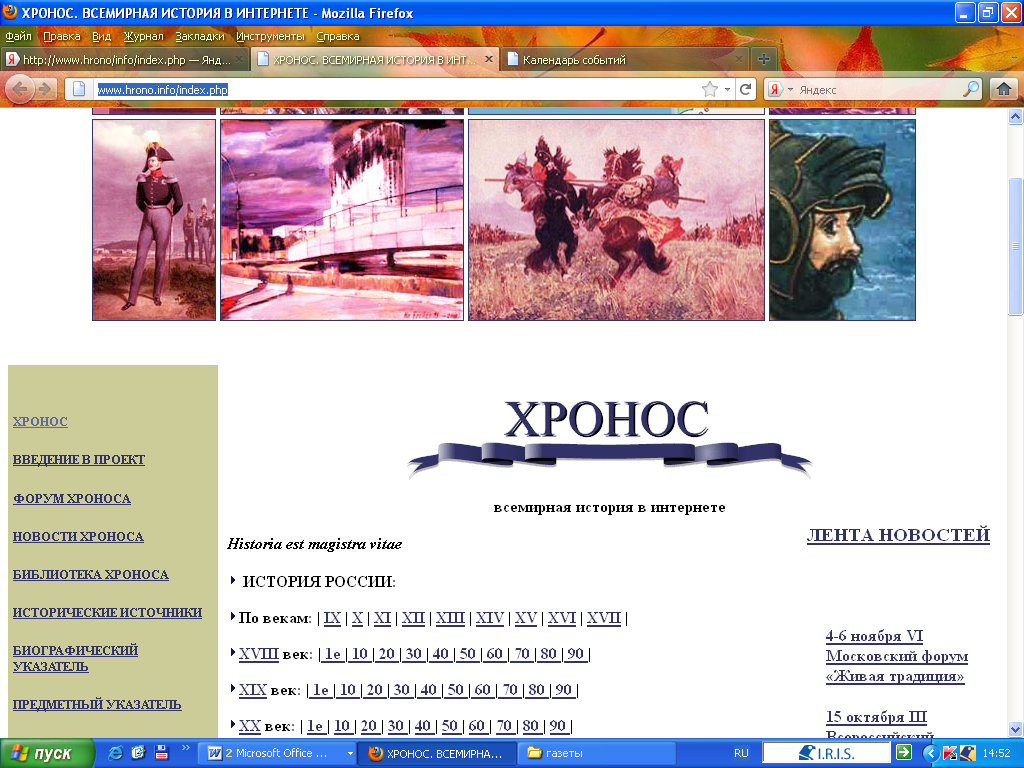Show more quick launch items via chevron

click(185, 749)
